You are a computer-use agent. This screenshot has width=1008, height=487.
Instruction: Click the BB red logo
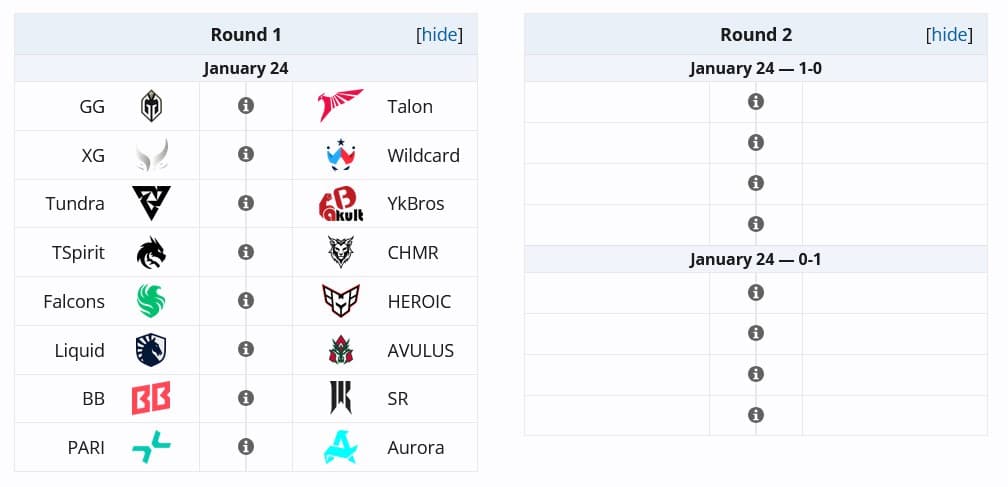[151, 398]
